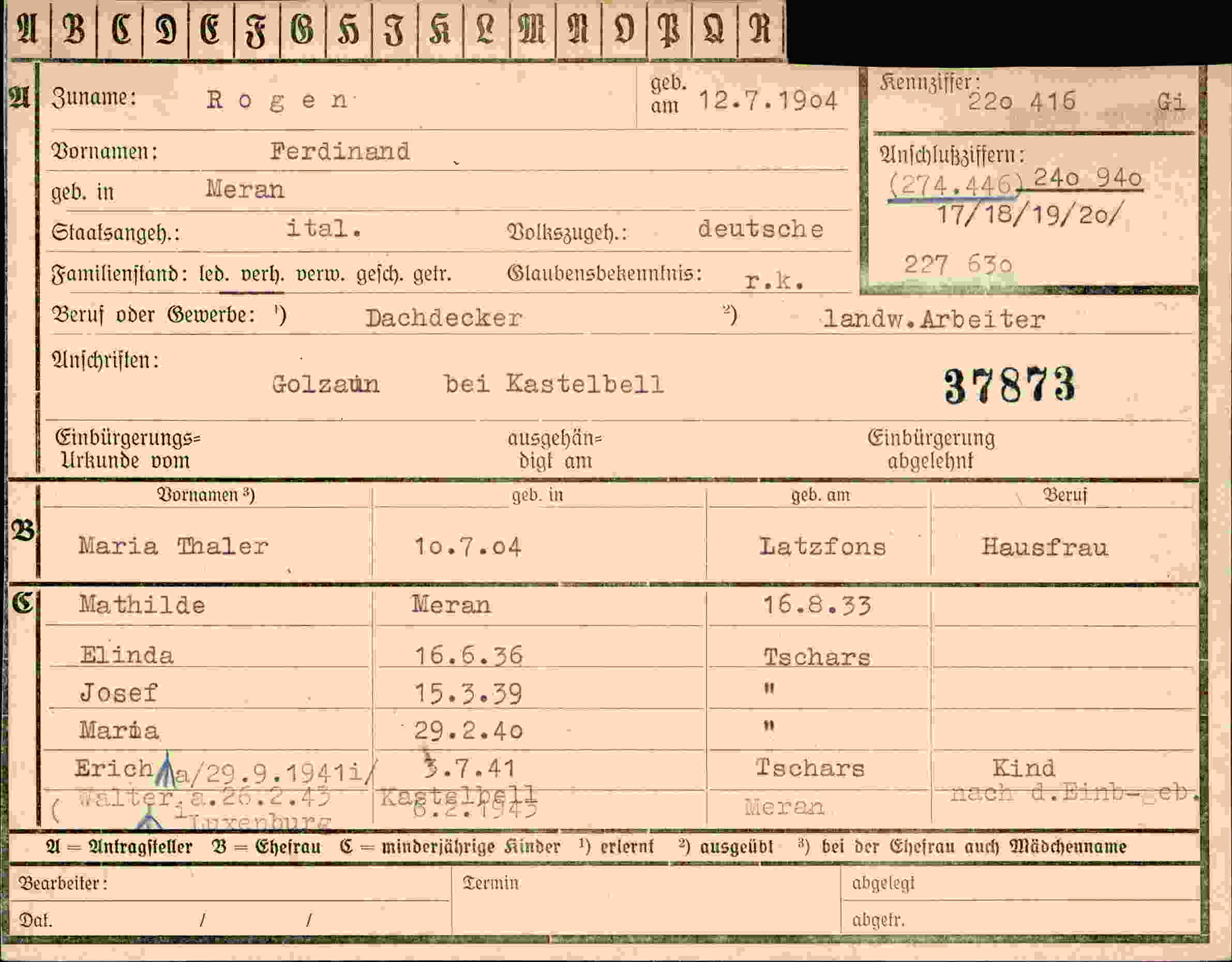Click the date 3.7.41
1232x962 pixels.
click(x=469, y=768)
